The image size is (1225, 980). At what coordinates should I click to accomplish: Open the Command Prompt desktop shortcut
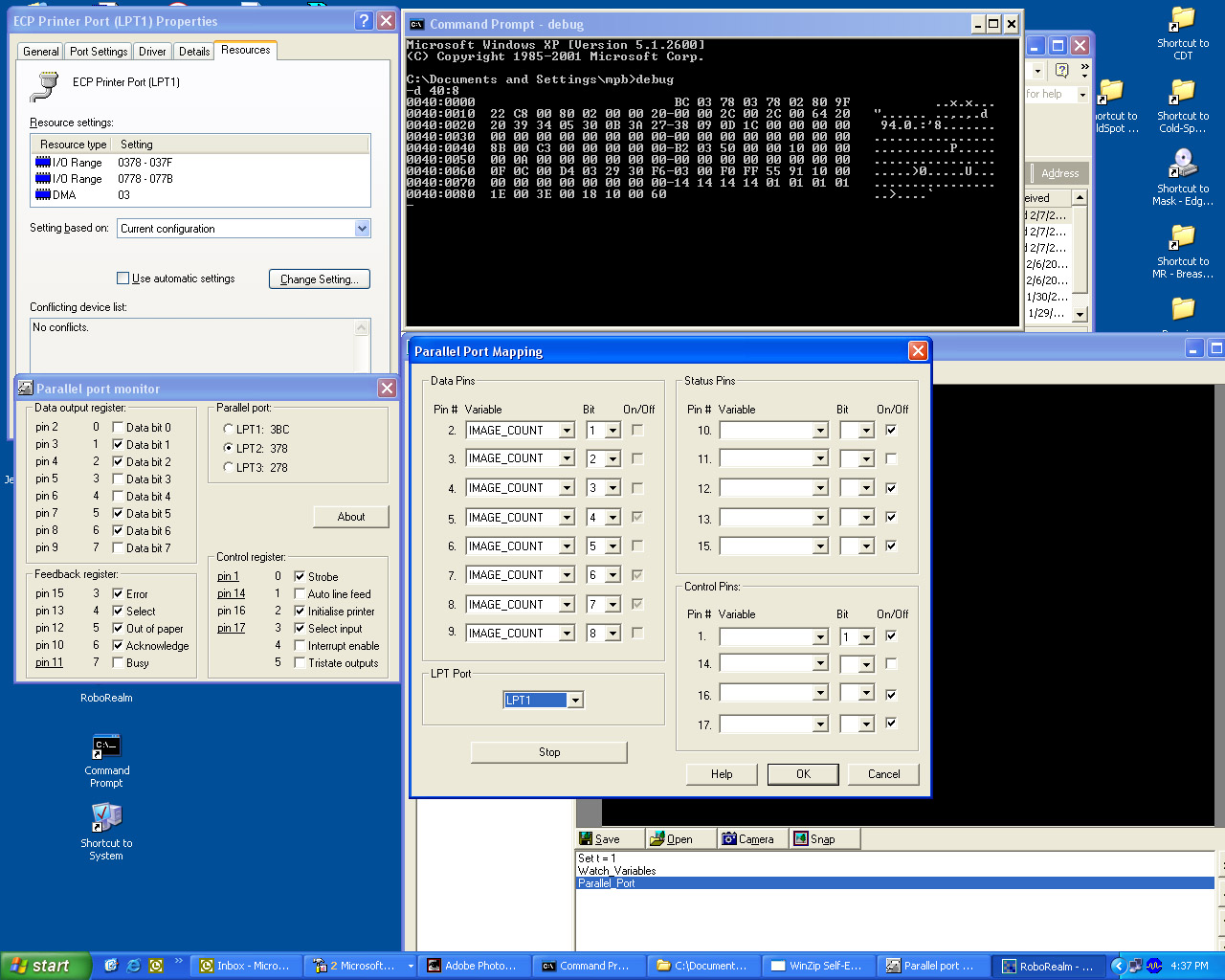(106, 747)
